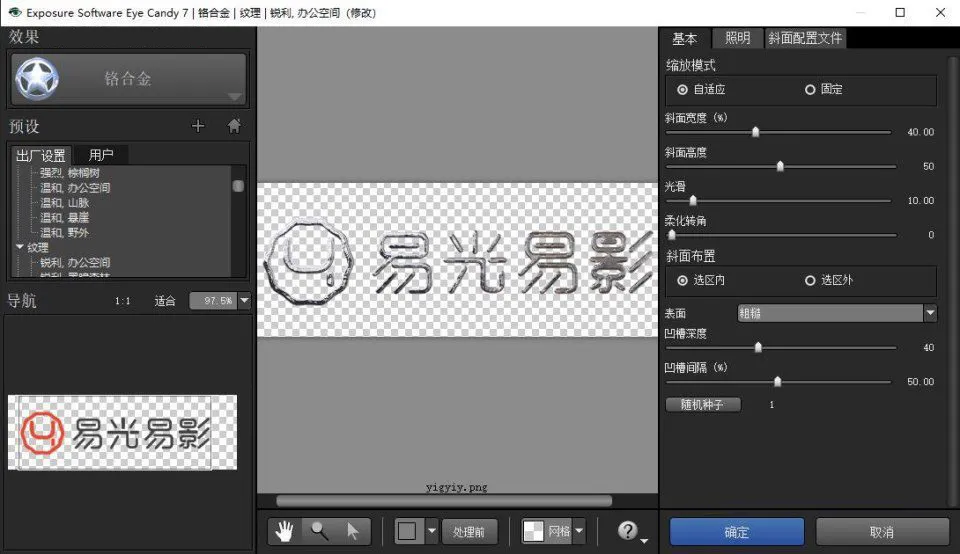This screenshot has width=960, height=554.
Task: Collapse the 纹理 tree category
Action: [20, 247]
